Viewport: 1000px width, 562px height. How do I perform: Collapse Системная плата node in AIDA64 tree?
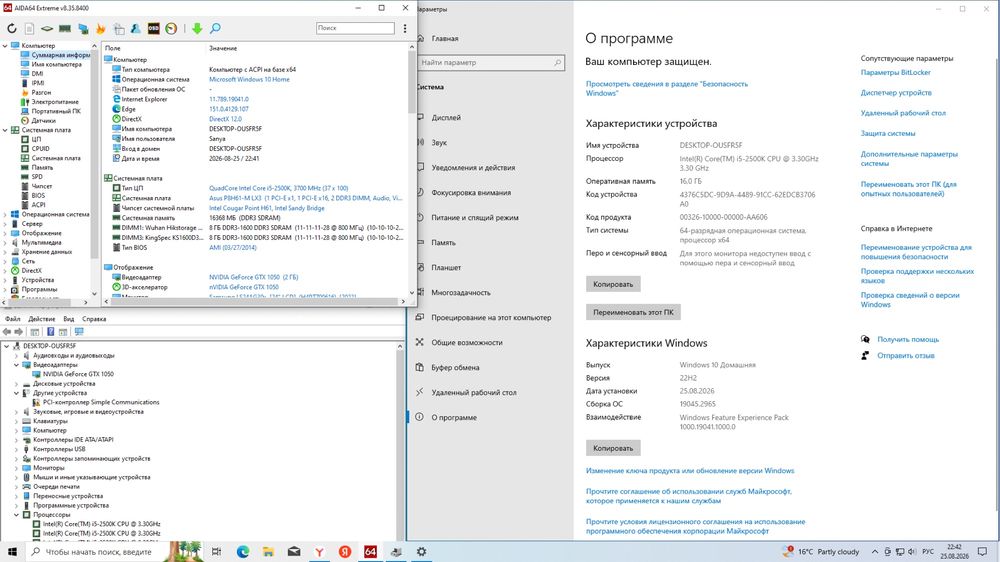click(x=5, y=130)
